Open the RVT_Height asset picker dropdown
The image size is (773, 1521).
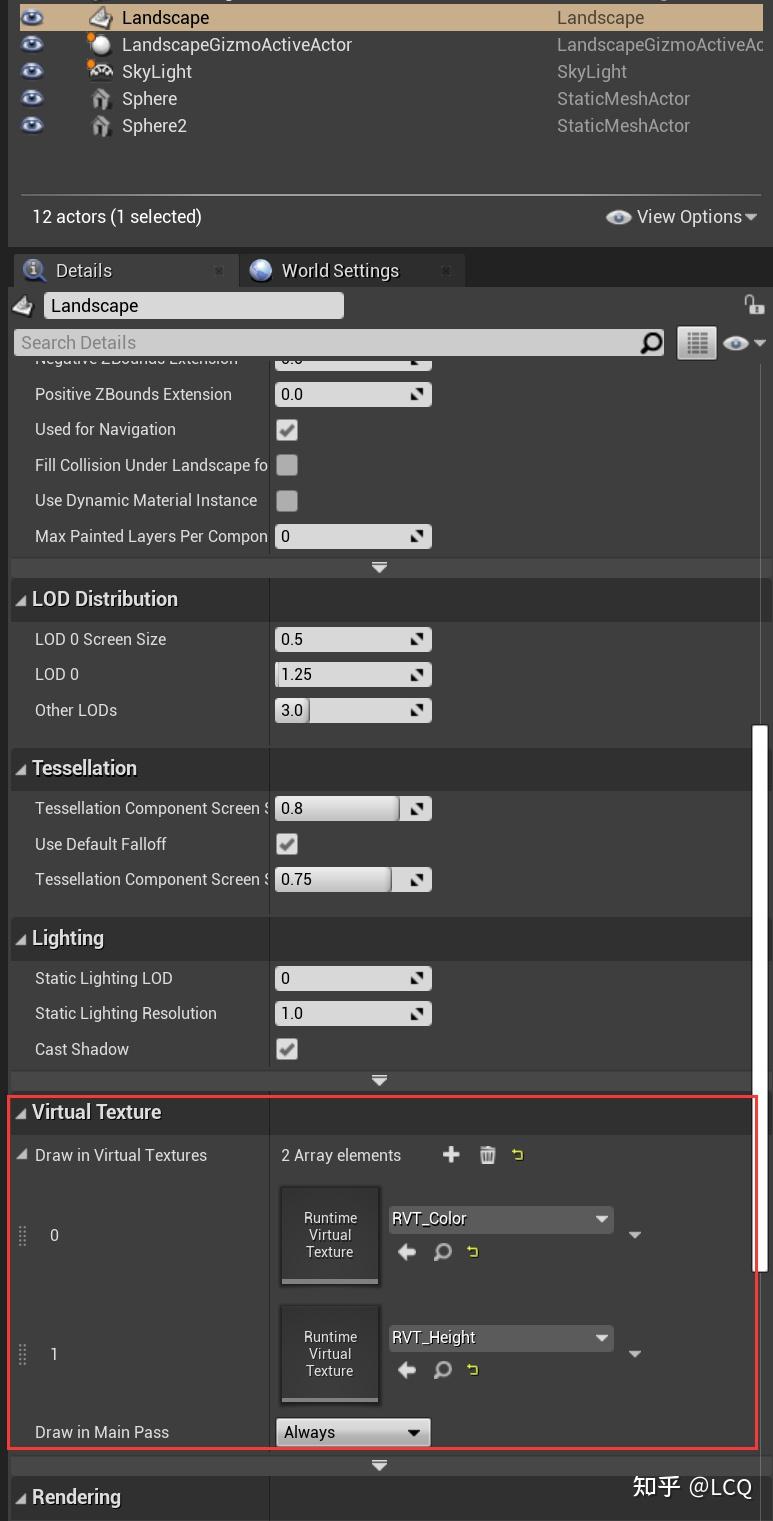coord(601,1337)
